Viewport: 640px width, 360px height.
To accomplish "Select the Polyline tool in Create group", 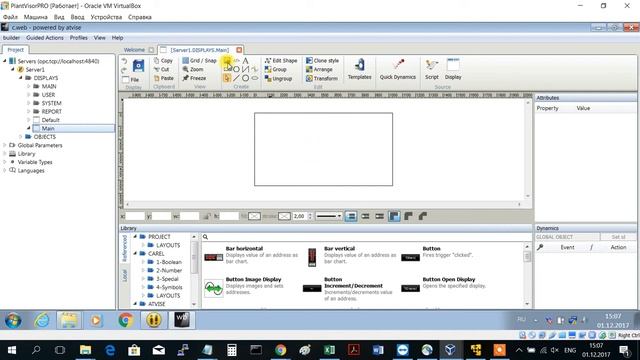I will tap(245, 69).
